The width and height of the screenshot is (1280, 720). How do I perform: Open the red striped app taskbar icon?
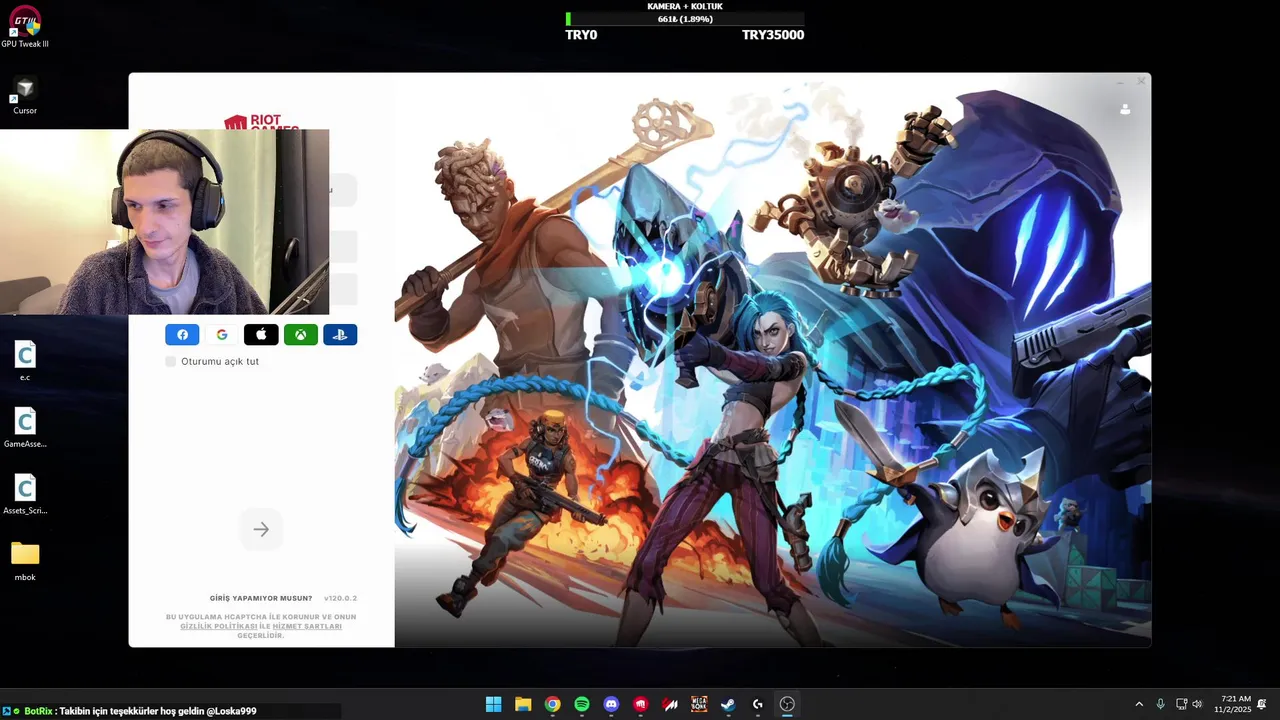click(x=670, y=704)
